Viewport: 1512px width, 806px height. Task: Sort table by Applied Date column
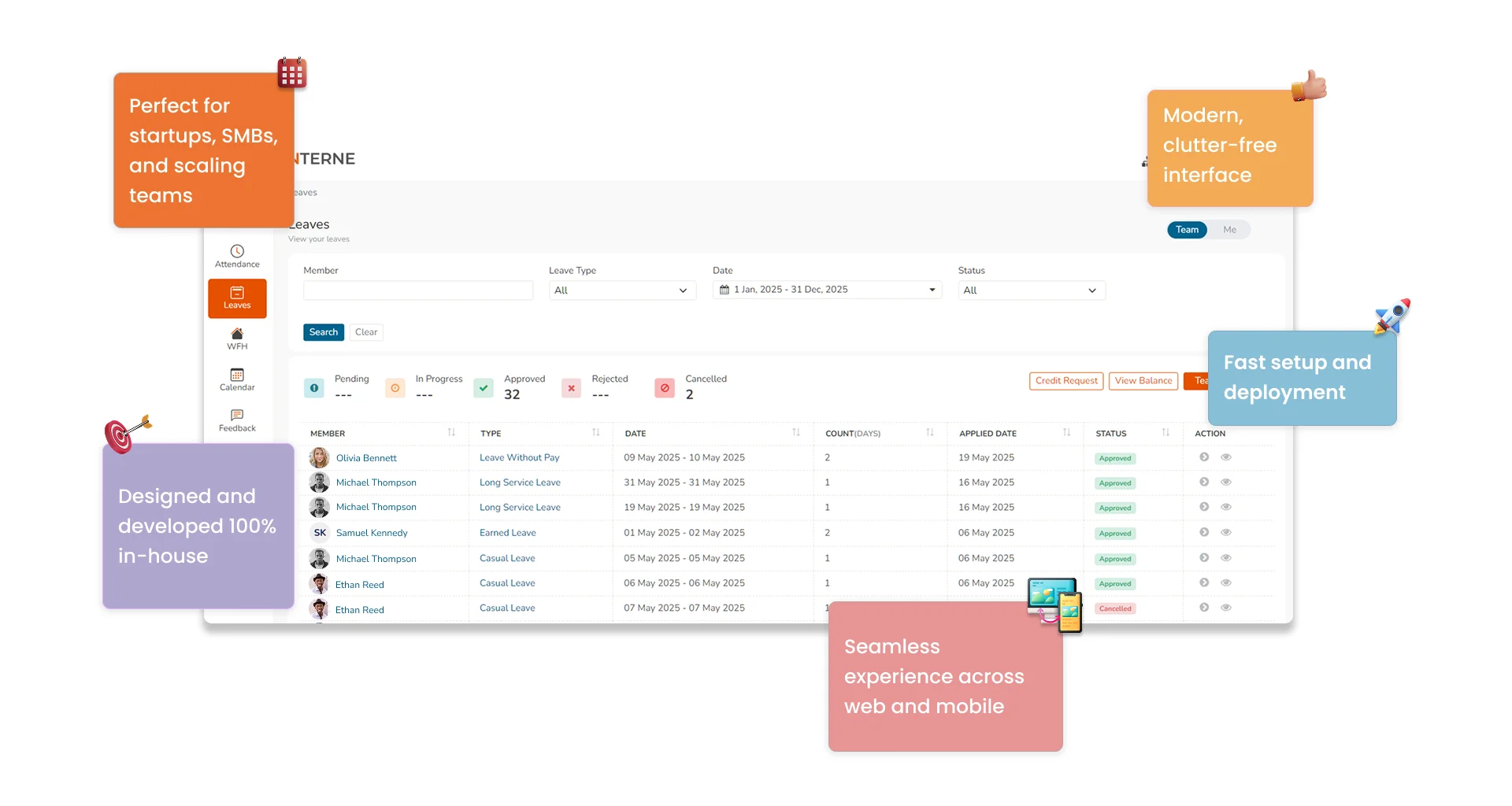pyautogui.click(x=1066, y=433)
